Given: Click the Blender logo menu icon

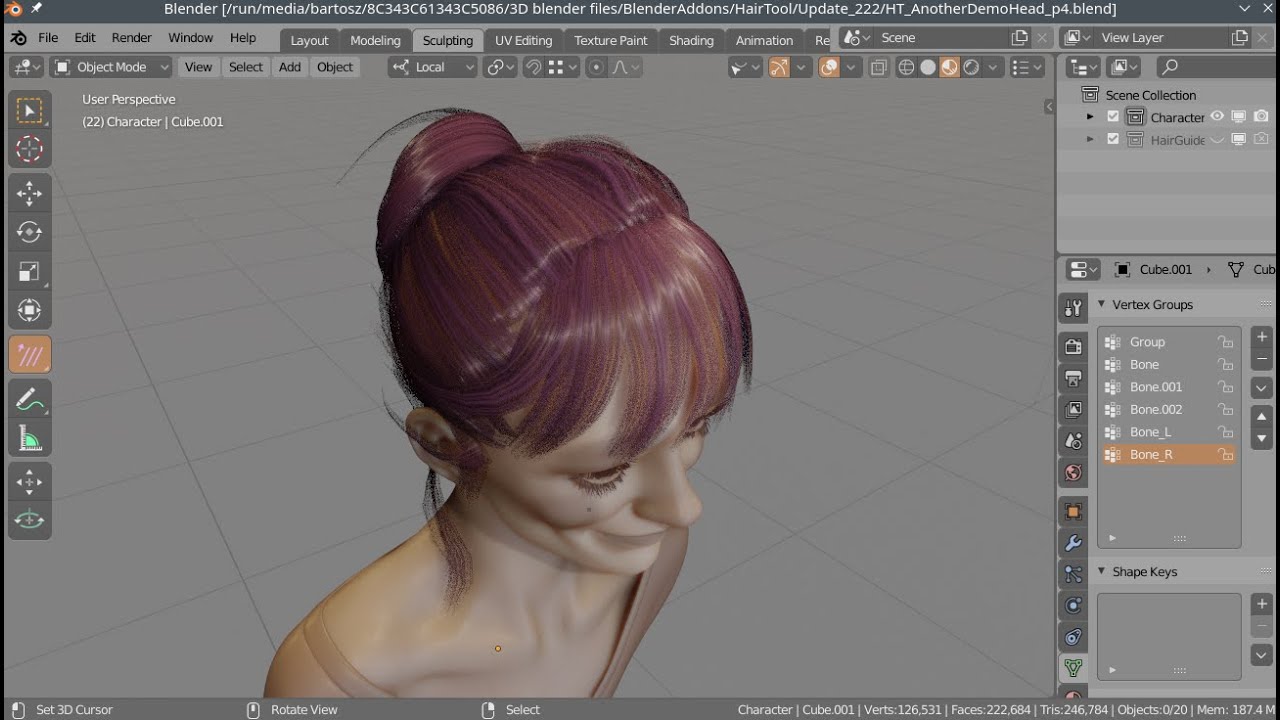Looking at the screenshot, I should [18, 38].
